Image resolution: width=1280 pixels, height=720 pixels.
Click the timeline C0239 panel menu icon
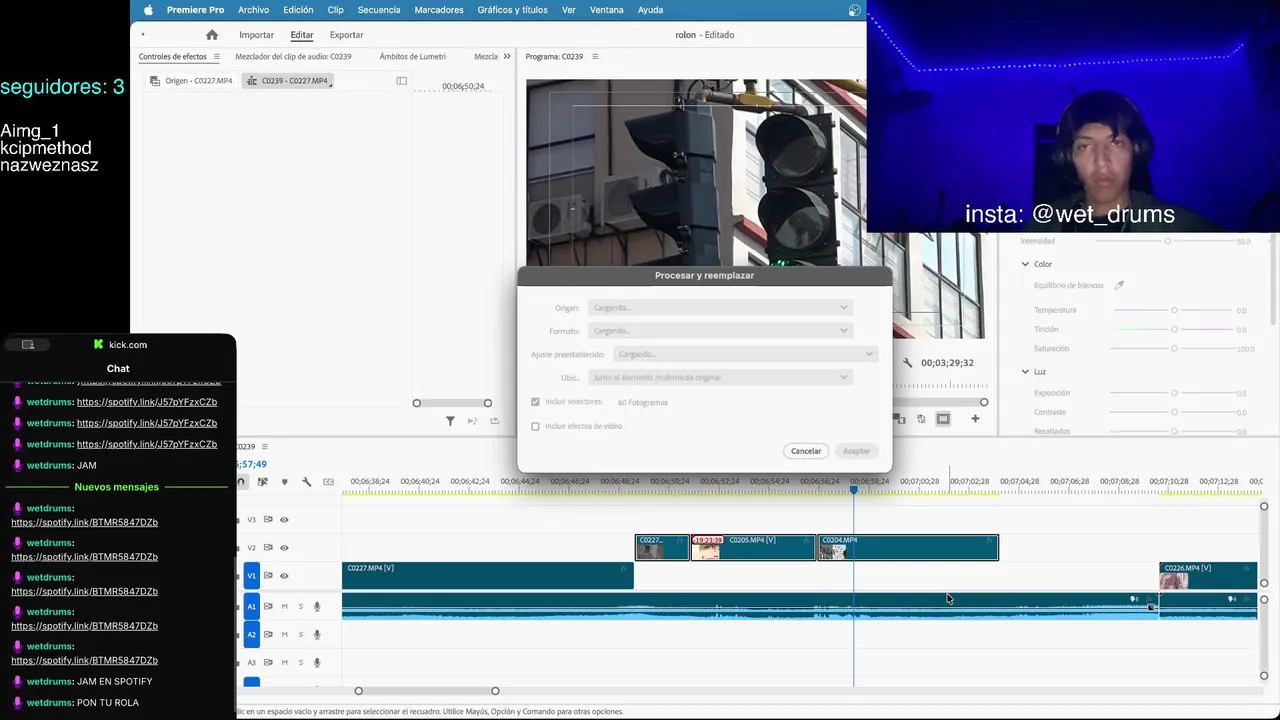265,447
